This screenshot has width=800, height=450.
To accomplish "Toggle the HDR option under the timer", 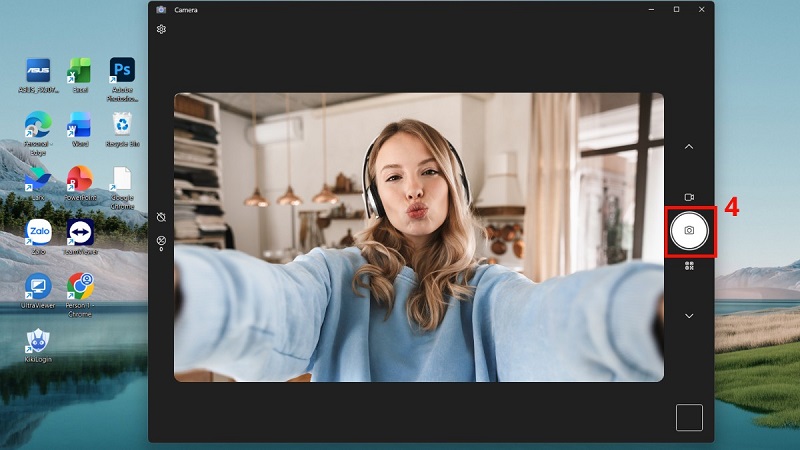I will [x=161, y=240].
